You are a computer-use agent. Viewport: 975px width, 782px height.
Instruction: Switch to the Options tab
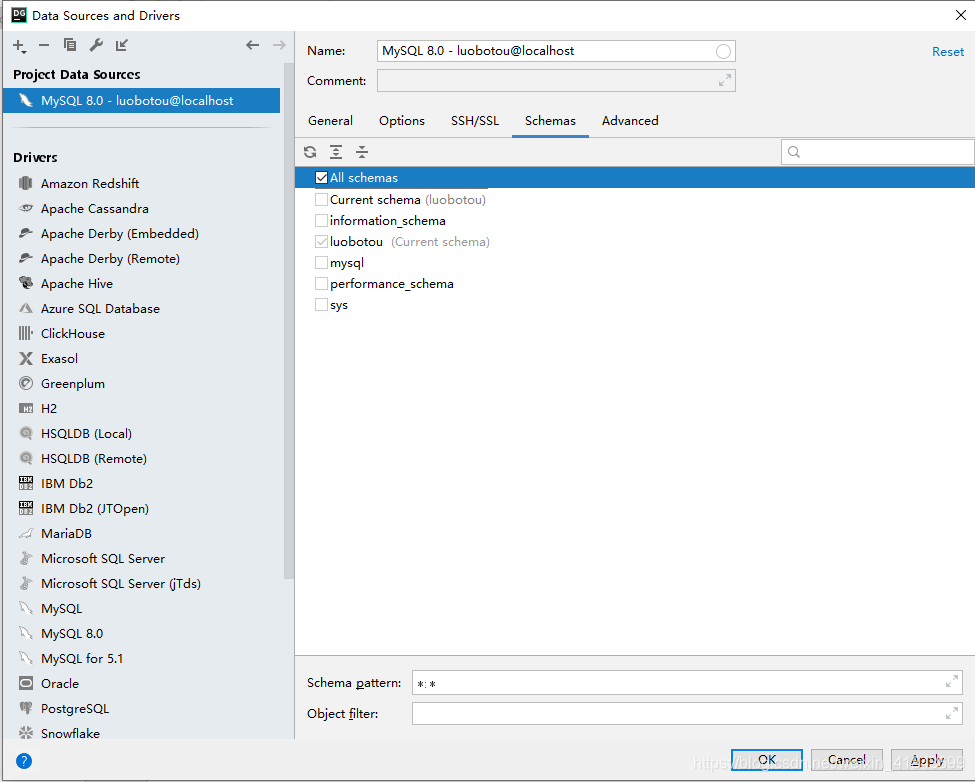(402, 121)
